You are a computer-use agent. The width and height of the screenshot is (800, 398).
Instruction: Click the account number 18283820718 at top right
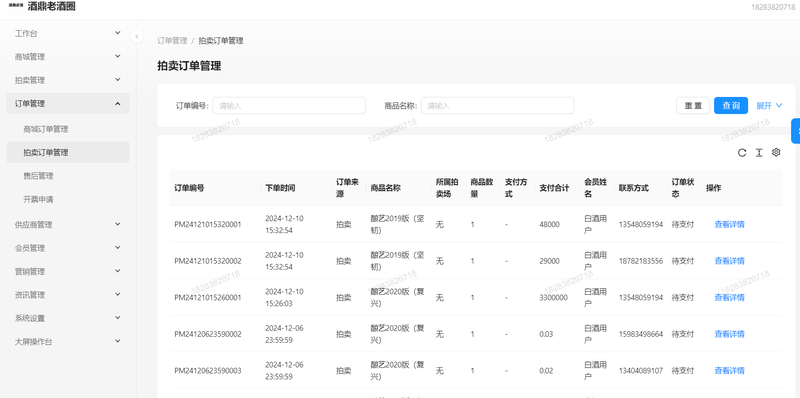tap(772, 7)
